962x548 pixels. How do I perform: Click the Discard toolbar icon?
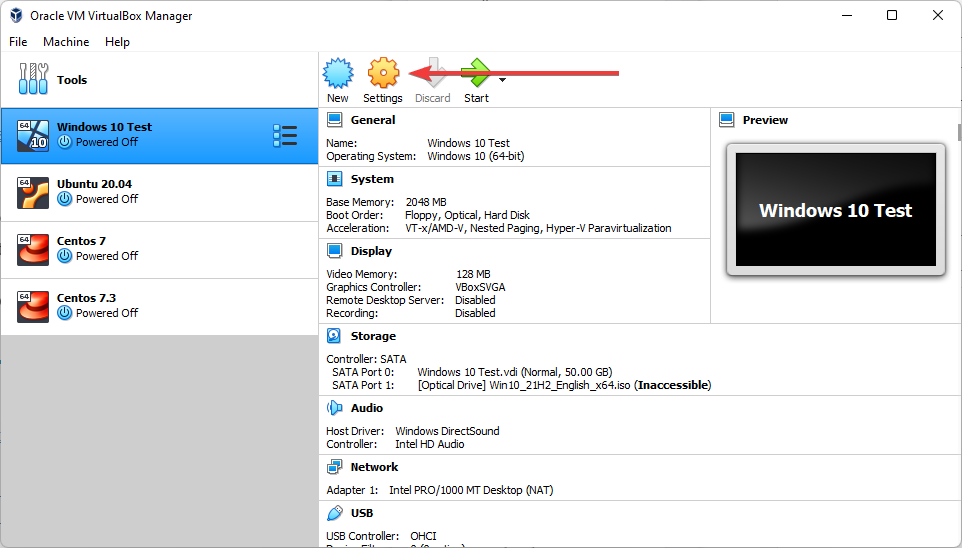pos(433,73)
